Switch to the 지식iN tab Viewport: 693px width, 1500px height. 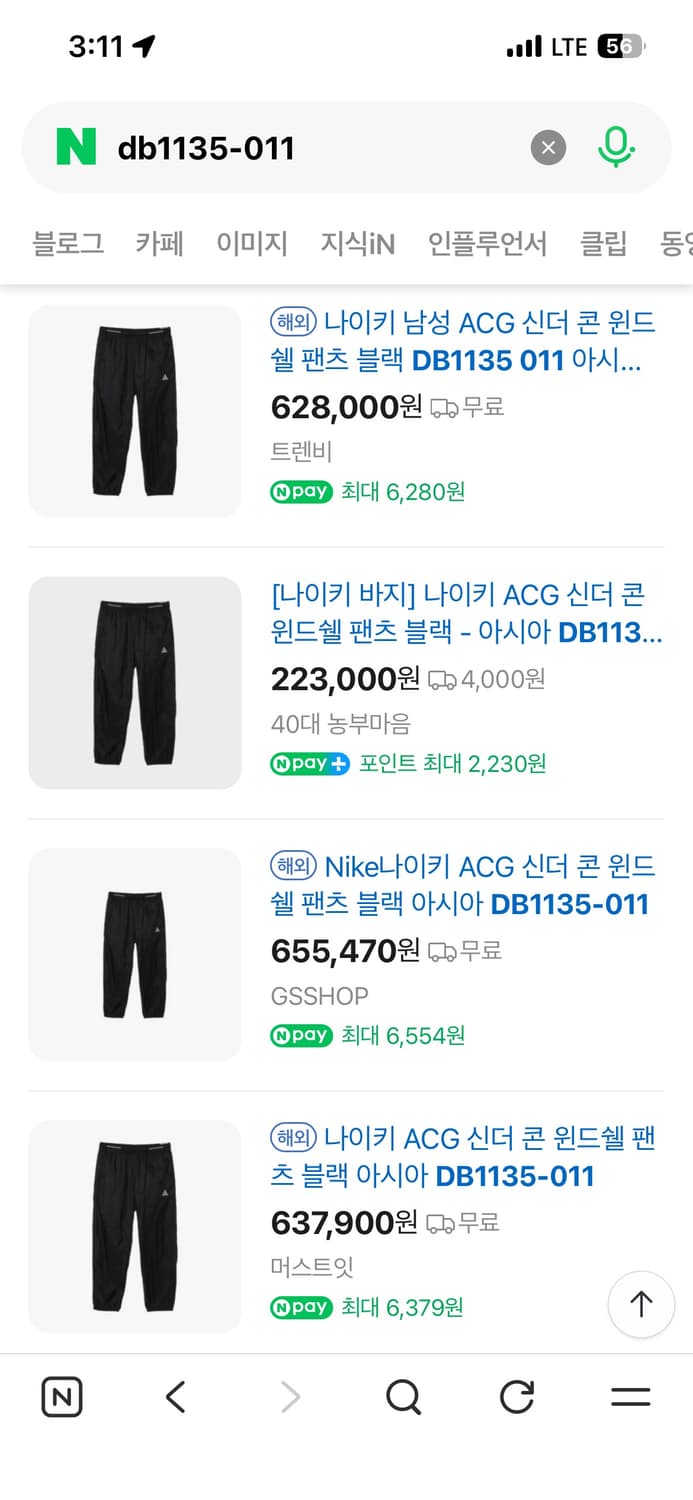point(357,243)
